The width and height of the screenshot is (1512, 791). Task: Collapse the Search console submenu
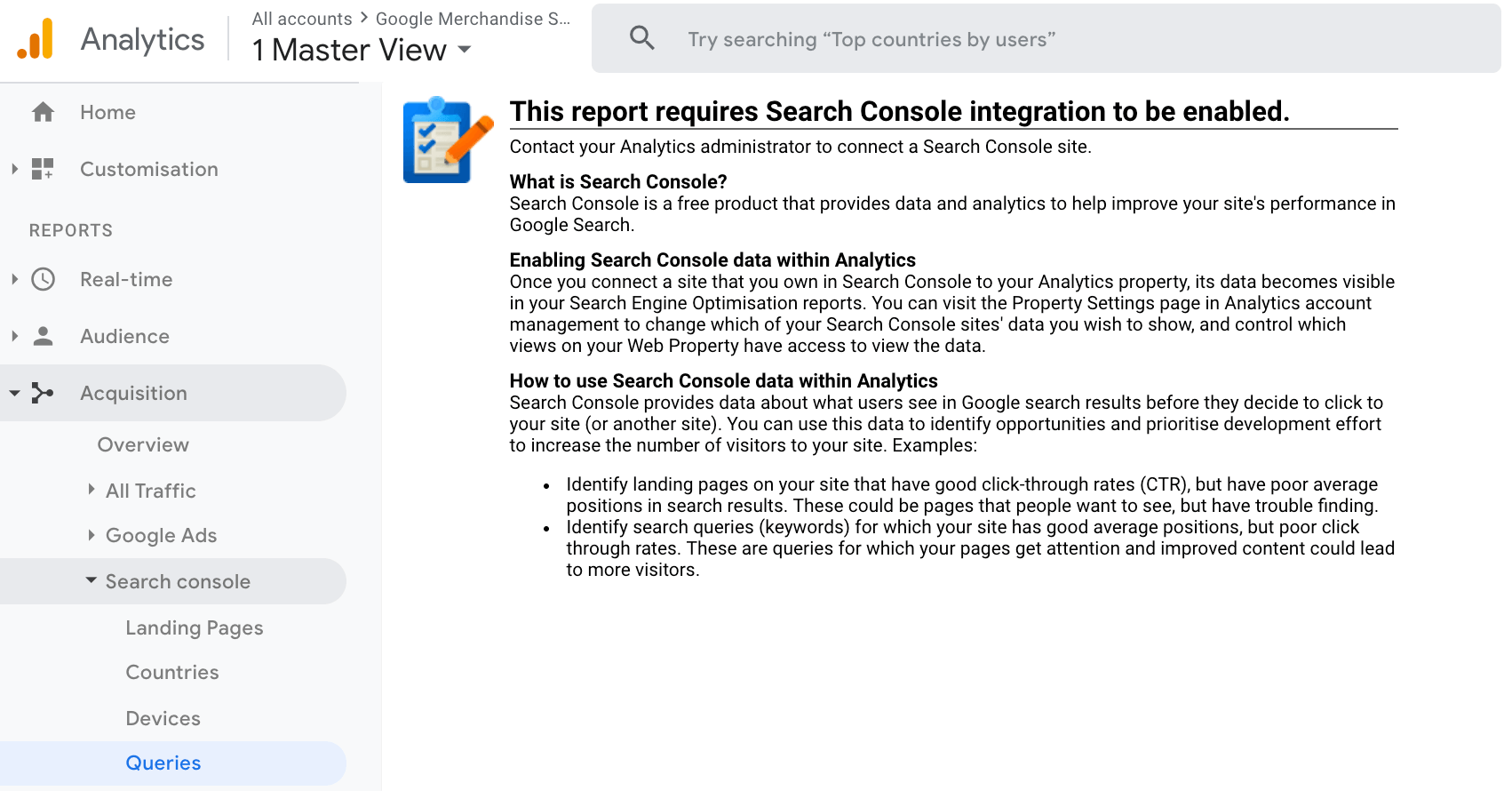pos(92,580)
